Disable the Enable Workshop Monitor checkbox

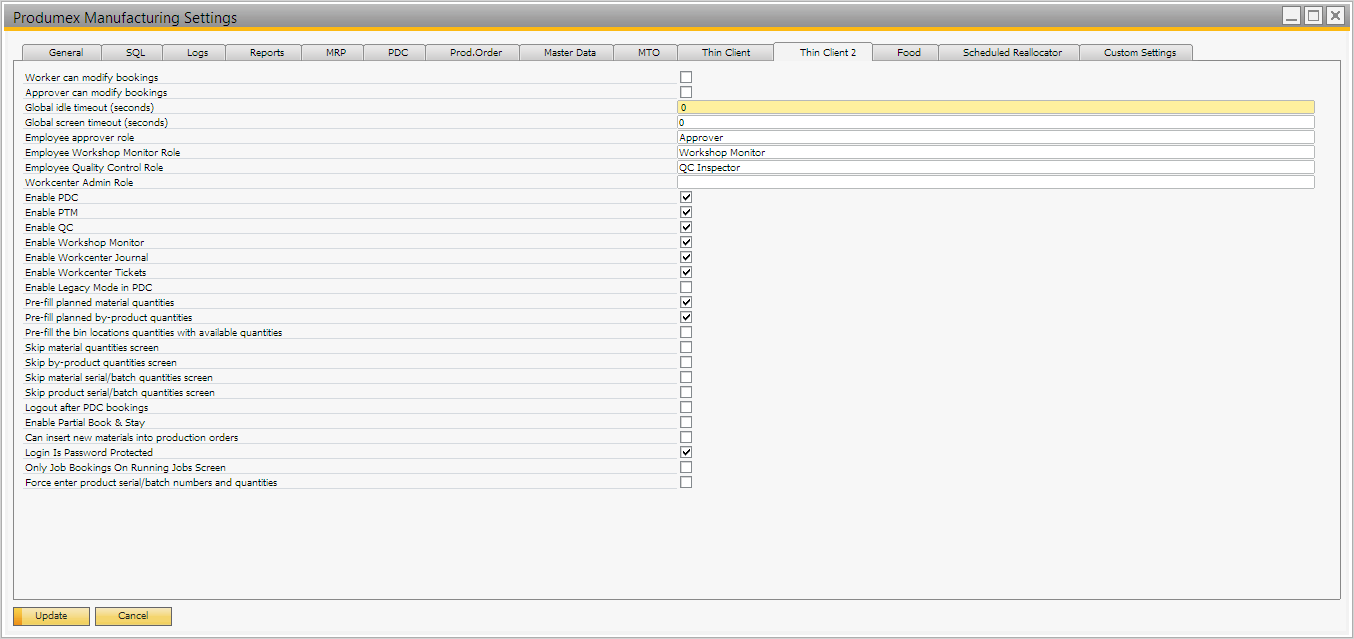click(686, 242)
